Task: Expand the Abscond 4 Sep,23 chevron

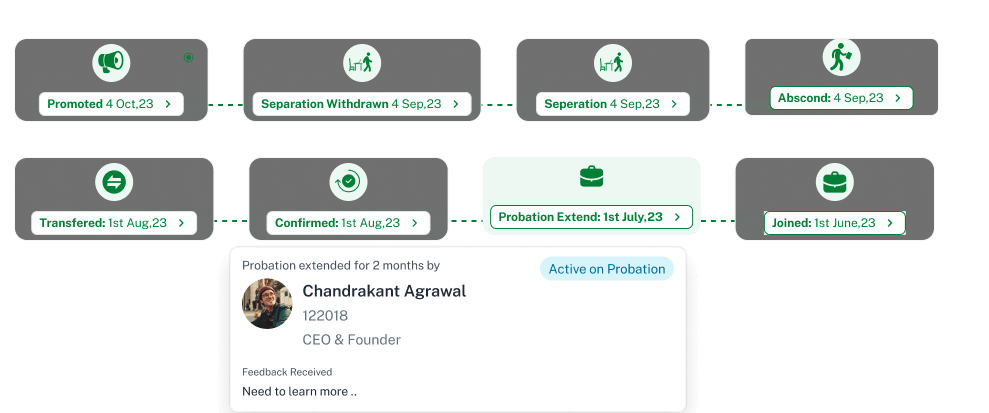Action: (898, 98)
